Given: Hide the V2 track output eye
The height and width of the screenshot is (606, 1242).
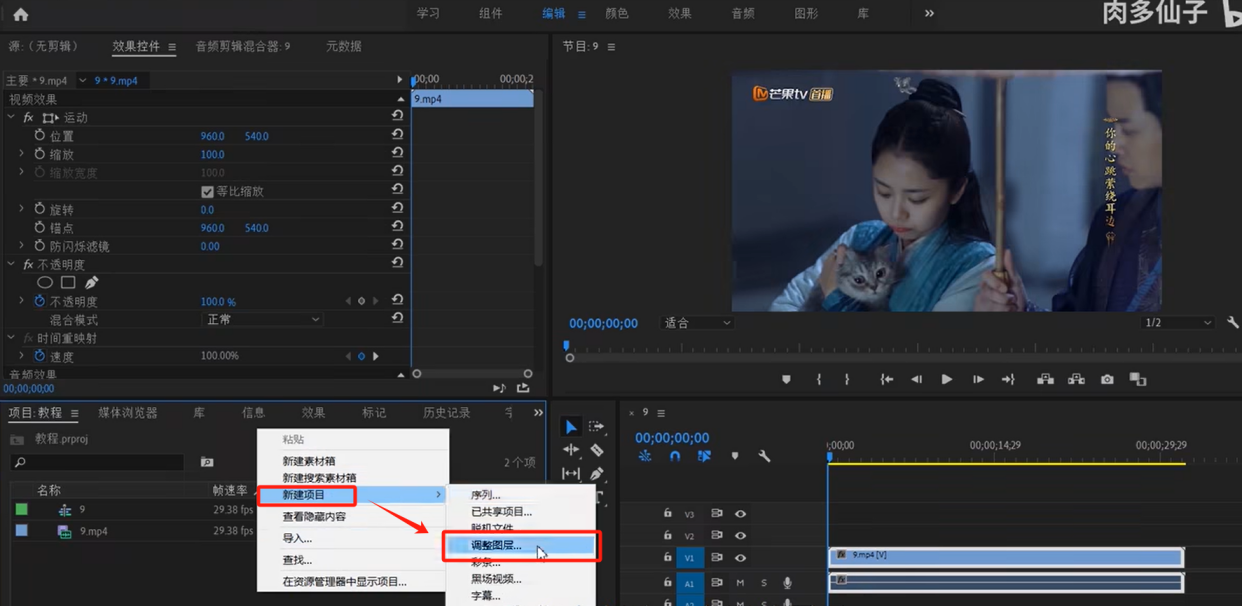Looking at the screenshot, I should click(740, 535).
